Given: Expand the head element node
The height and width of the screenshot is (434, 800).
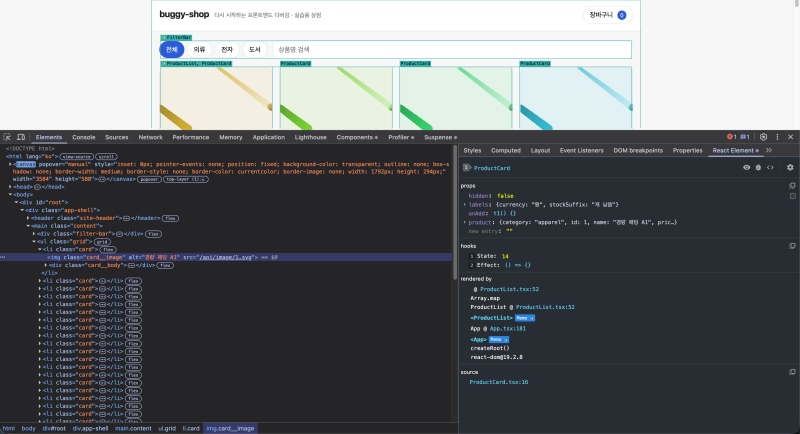Looking at the screenshot, I should click(x=10, y=187).
